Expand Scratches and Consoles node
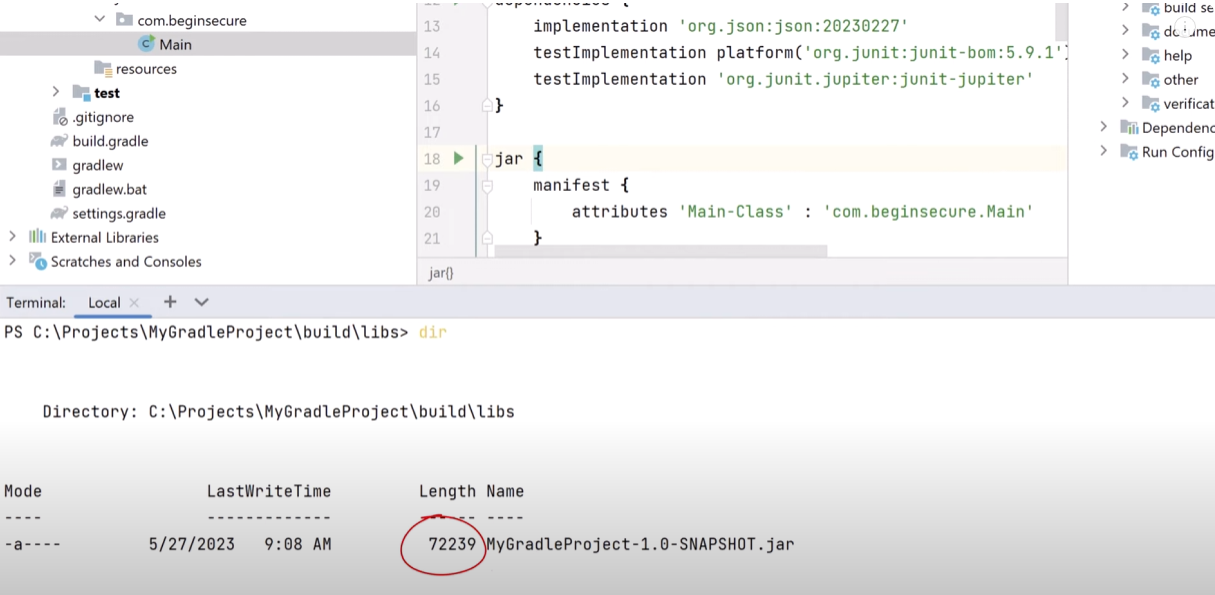 12,261
